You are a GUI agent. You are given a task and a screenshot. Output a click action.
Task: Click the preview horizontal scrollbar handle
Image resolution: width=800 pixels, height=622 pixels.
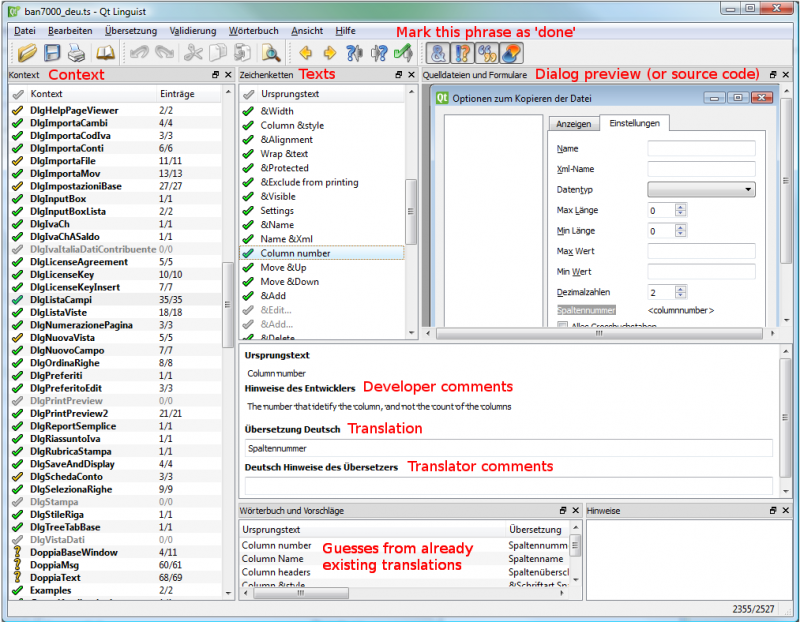click(x=599, y=333)
